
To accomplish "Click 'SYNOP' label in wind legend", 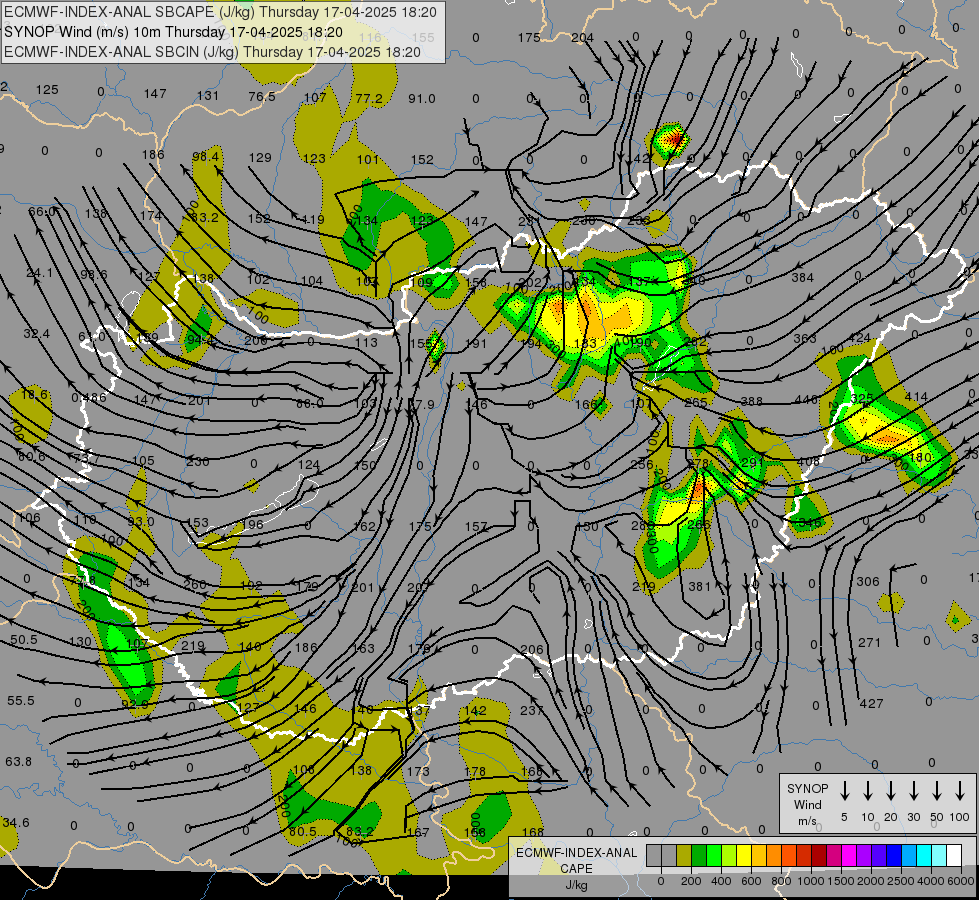I will pos(807,788).
